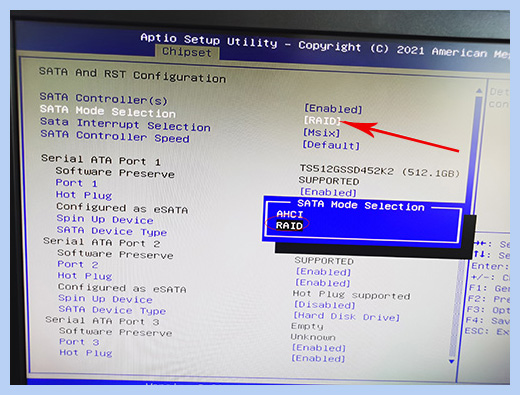The width and height of the screenshot is (520, 395).
Task: Select Port 3 Hot Plug option
Action: pyautogui.click(x=86, y=353)
